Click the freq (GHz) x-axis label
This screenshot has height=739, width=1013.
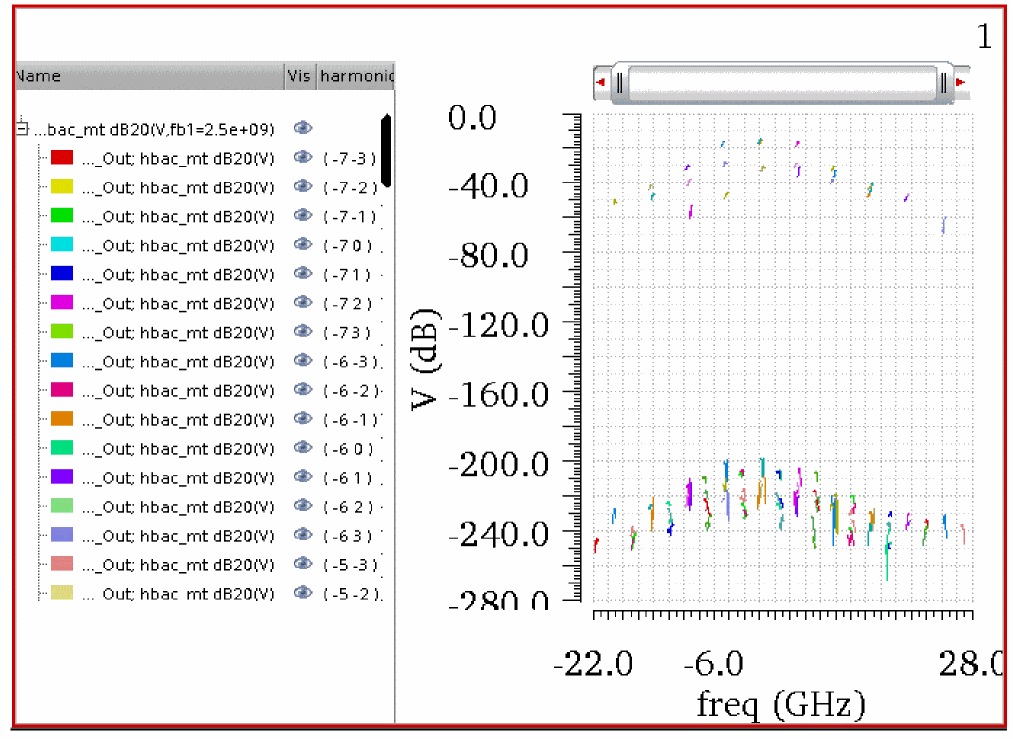(780, 705)
